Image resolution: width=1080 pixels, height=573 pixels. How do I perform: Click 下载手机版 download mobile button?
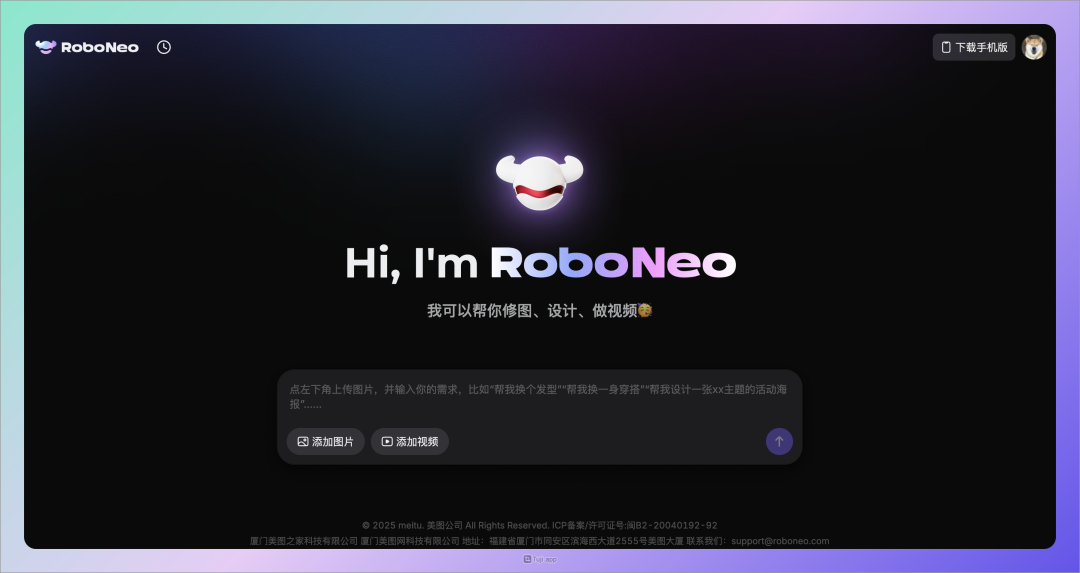[x=974, y=47]
